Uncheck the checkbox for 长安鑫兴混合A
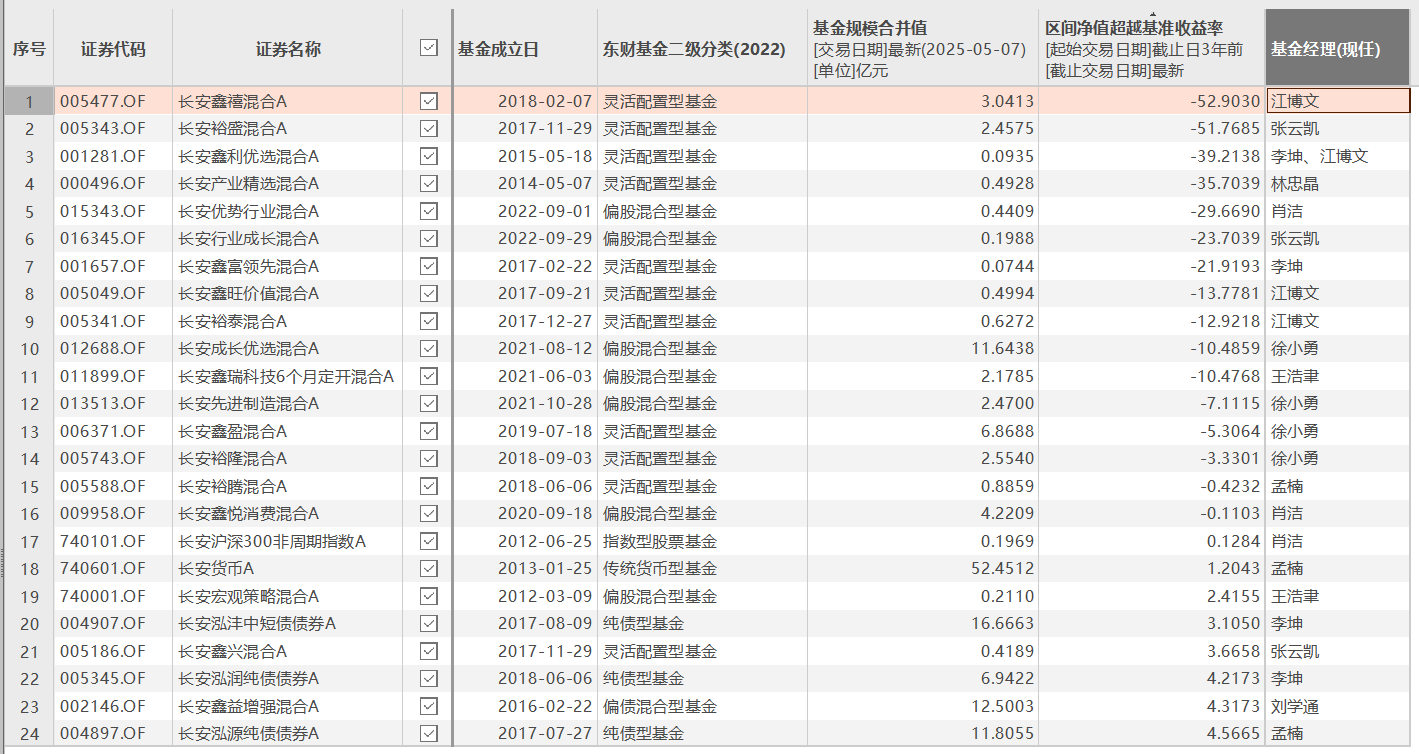Image resolution: width=1419 pixels, height=754 pixels. click(x=429, y=651)
